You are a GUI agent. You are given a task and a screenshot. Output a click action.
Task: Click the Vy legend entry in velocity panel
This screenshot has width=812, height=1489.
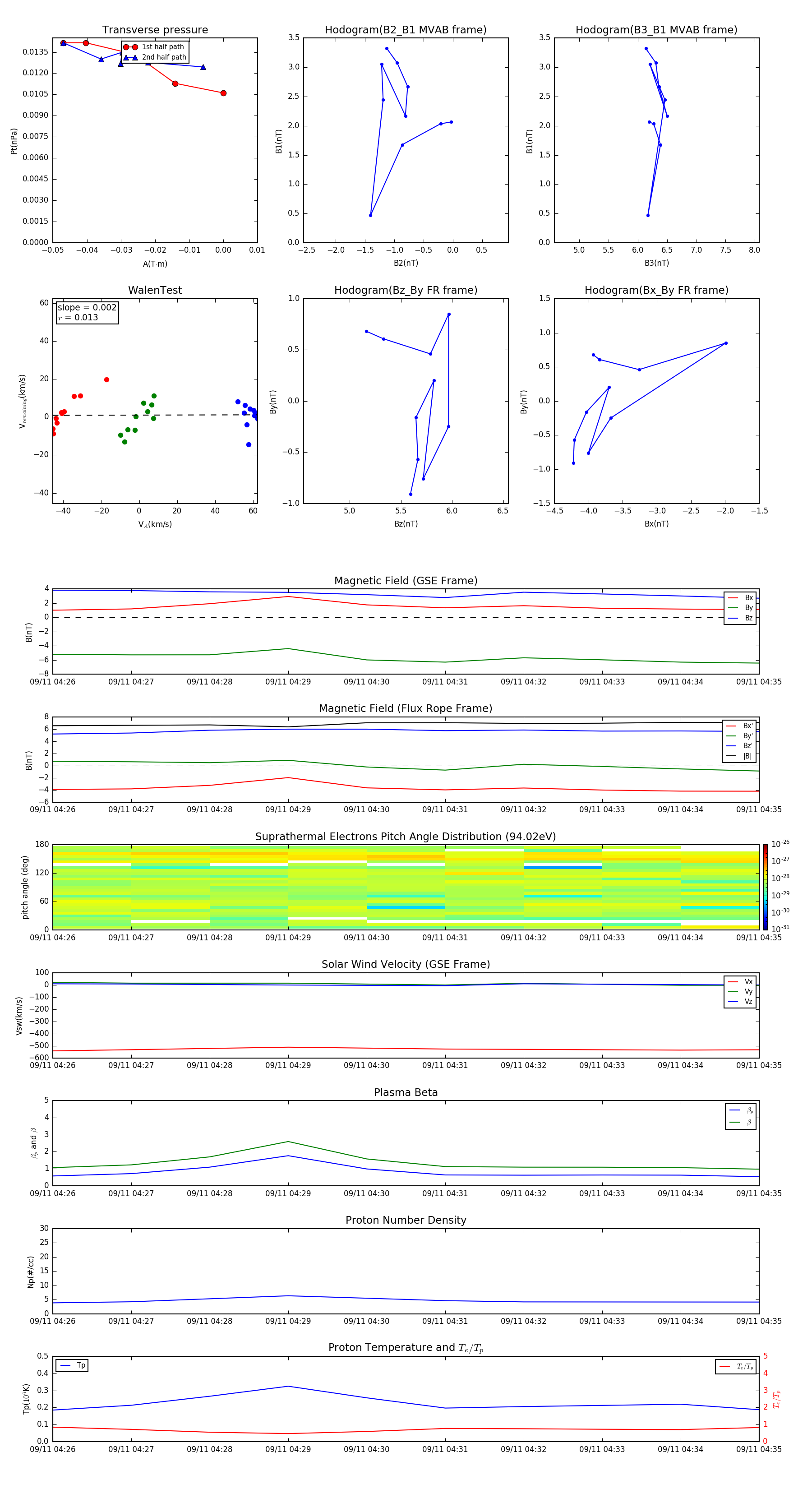[x=740, y=992]
